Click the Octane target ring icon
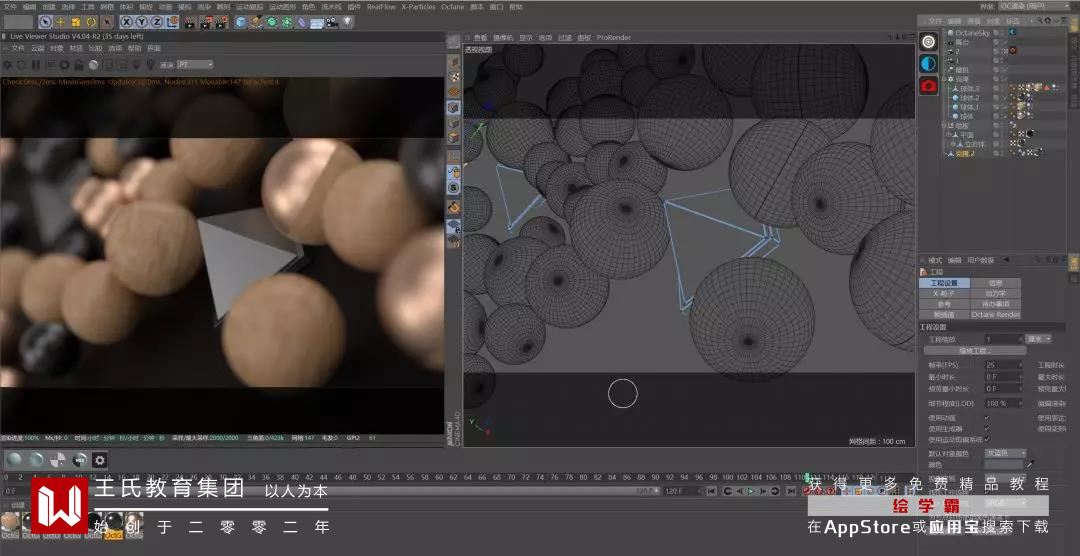This screenshot has width=1080, height=556. point(928,41)
